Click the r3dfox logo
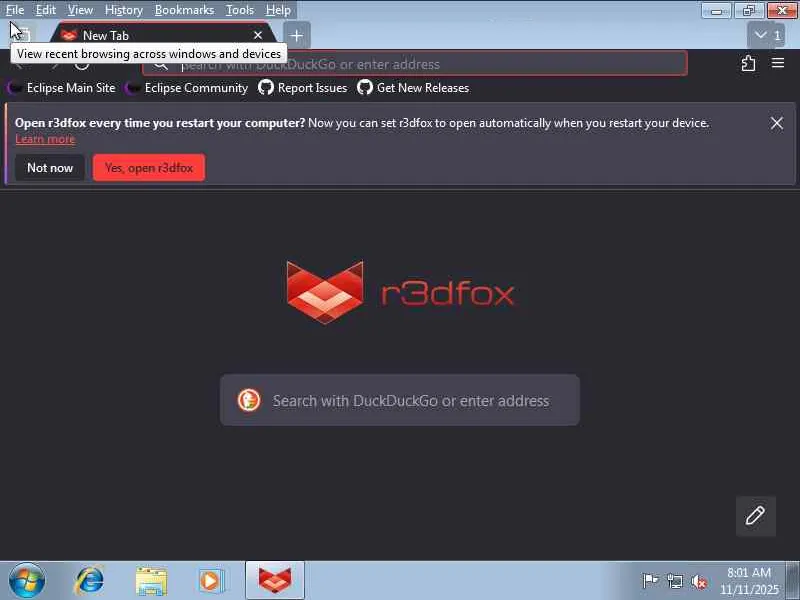 (x=401, y=292)
